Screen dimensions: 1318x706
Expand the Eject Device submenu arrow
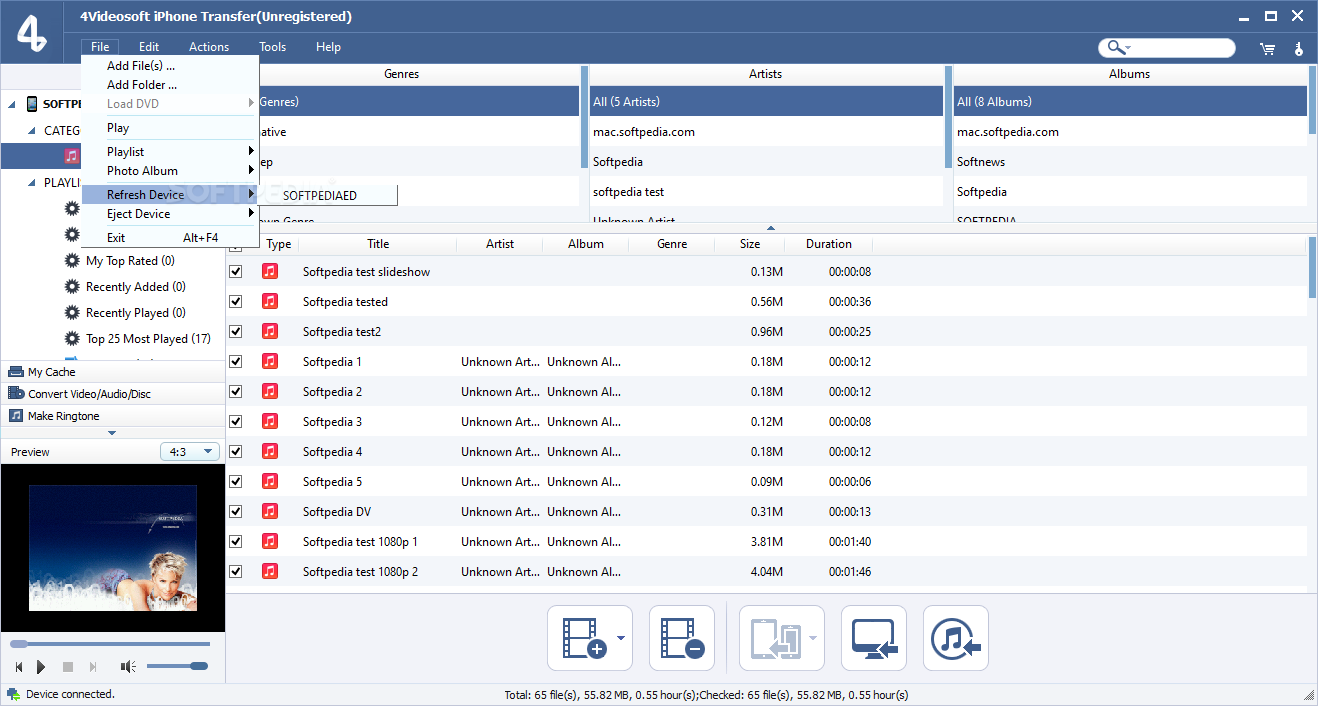pos(252,214)
